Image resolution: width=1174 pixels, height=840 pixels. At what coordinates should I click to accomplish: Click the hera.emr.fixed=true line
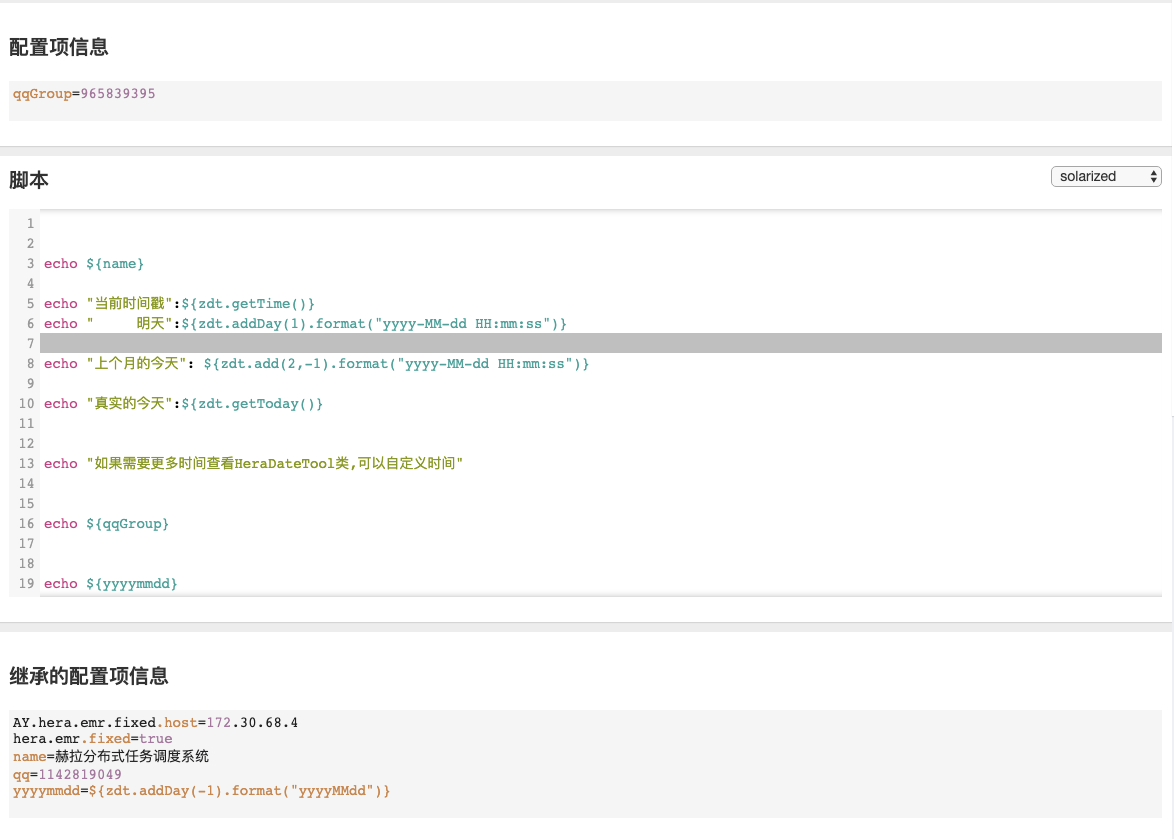(92, 739)
